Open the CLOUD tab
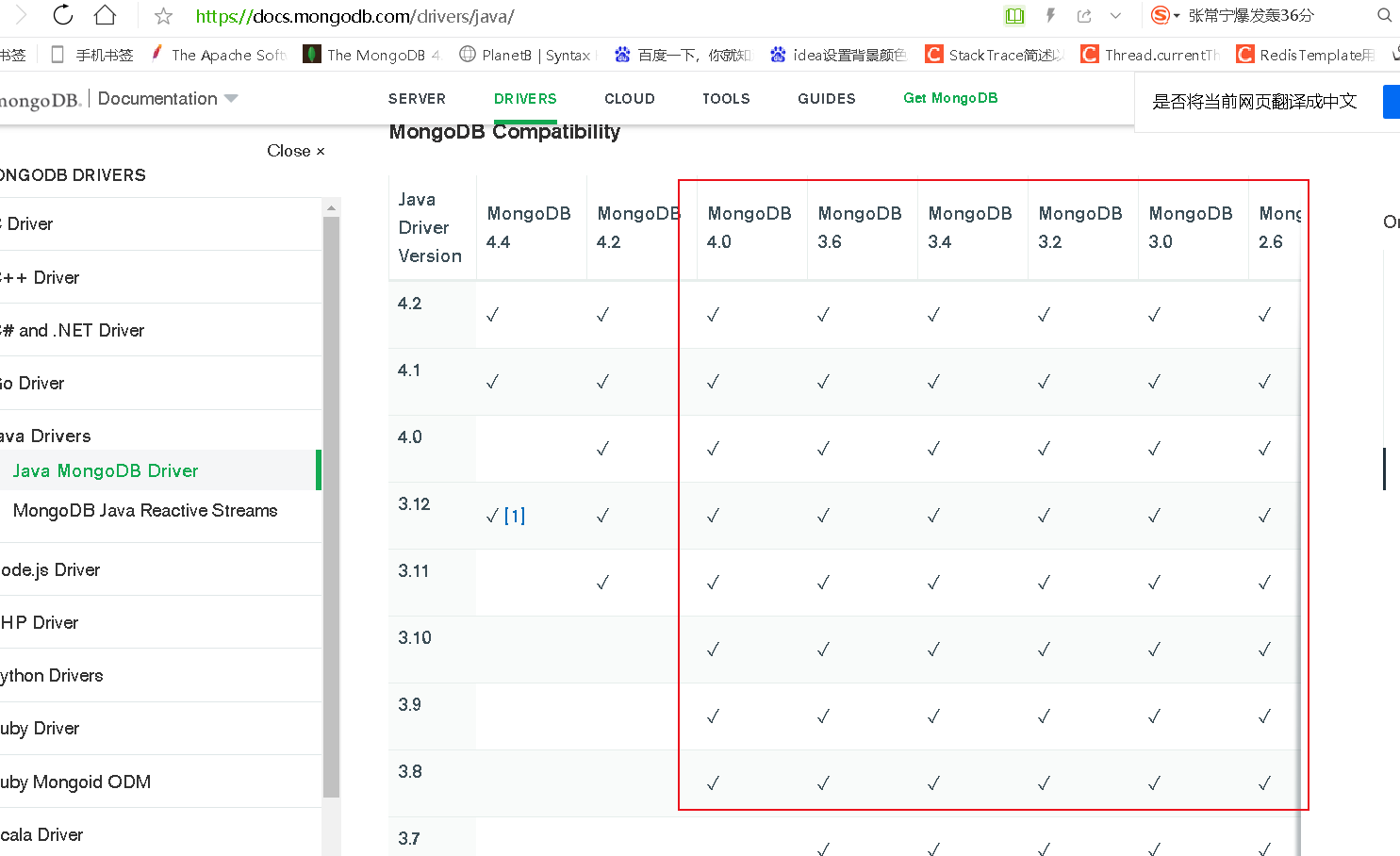 point(630,98)
